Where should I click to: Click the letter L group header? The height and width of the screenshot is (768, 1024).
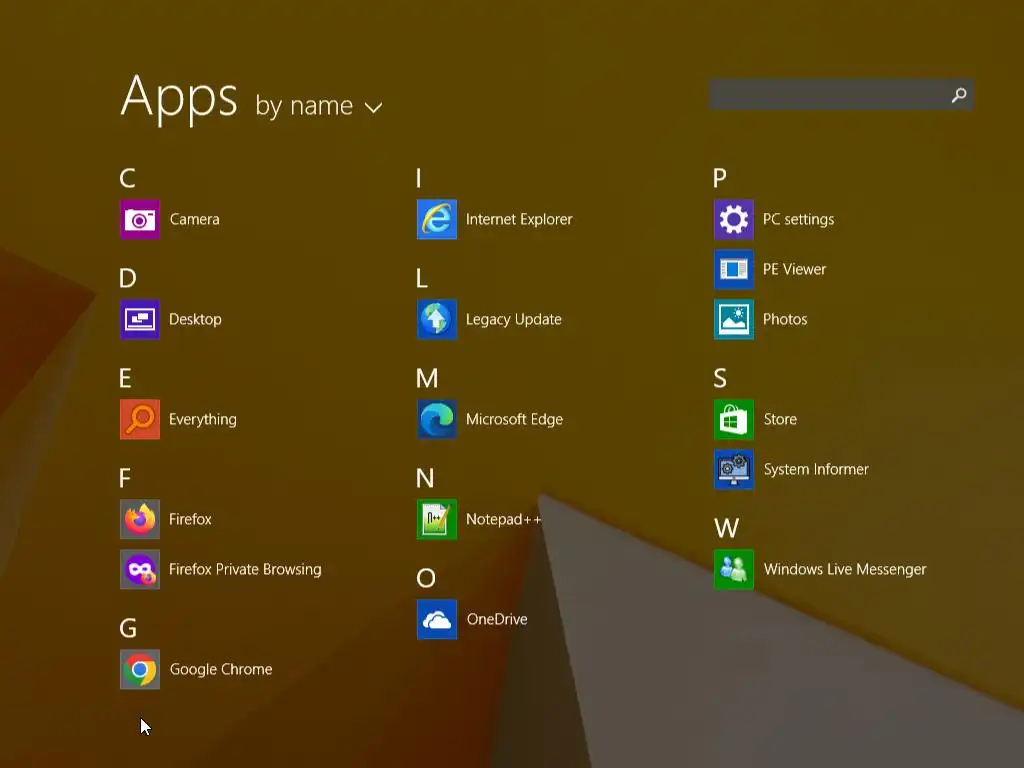point(422,278)
